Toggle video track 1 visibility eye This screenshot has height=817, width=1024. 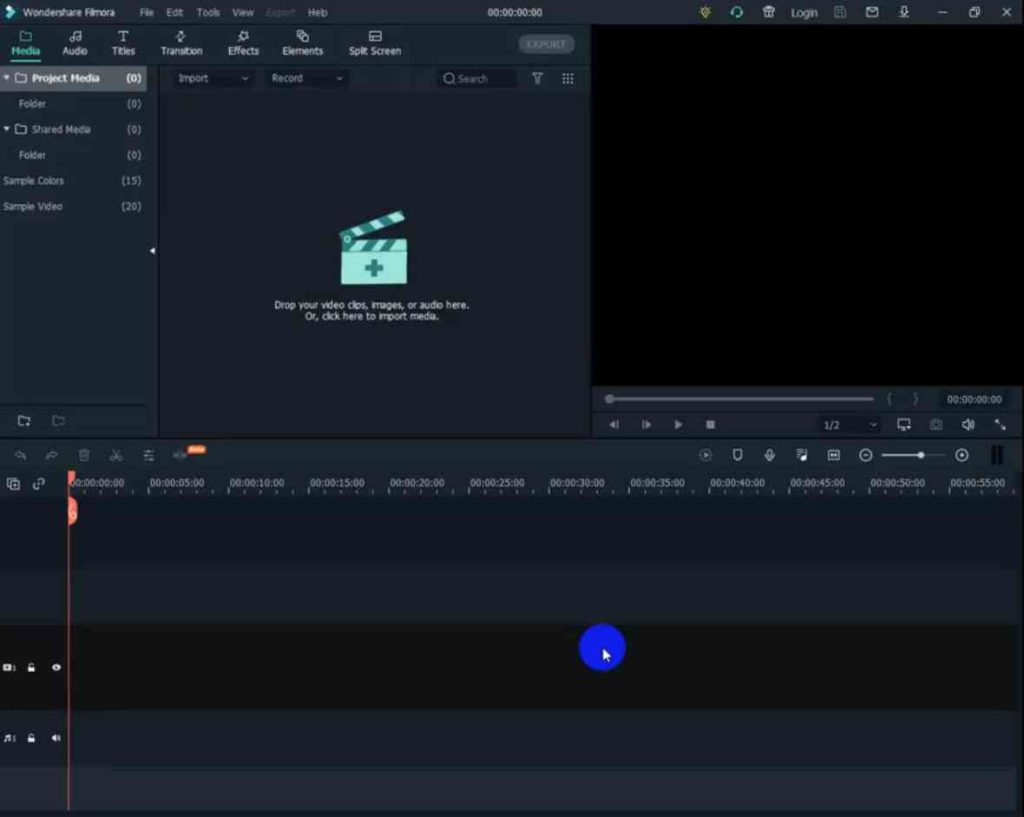(56, 667)
